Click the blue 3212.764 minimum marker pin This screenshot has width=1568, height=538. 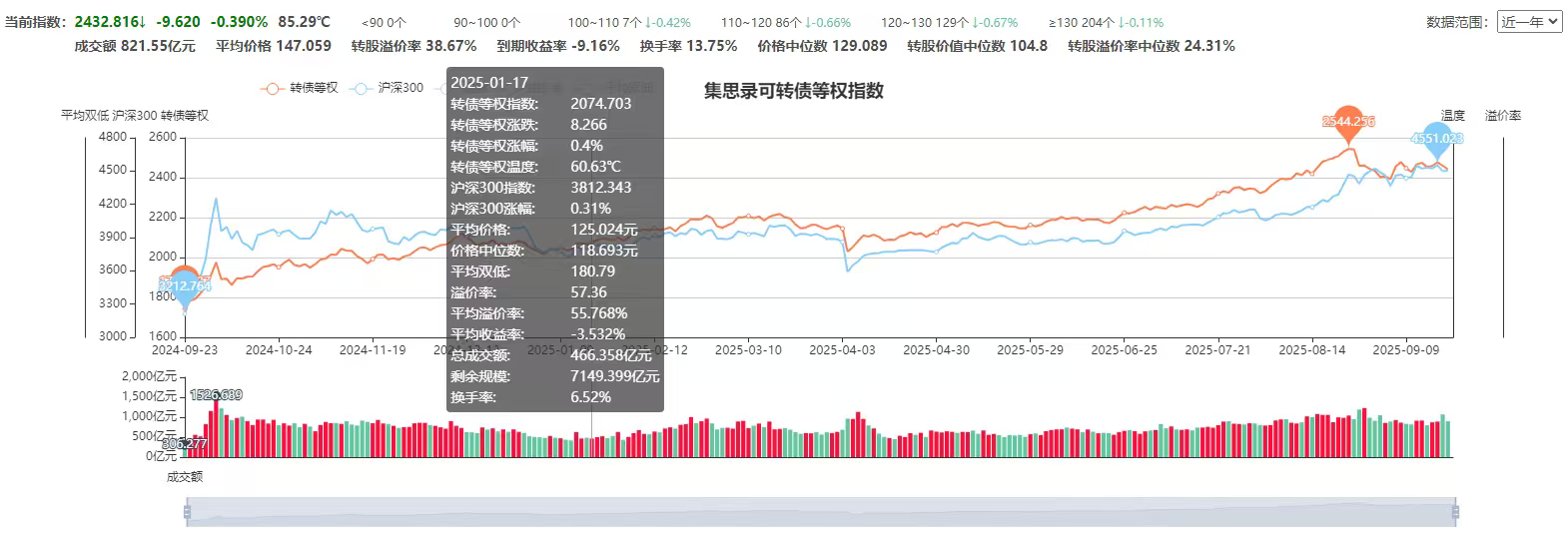(x=185, y=288)
